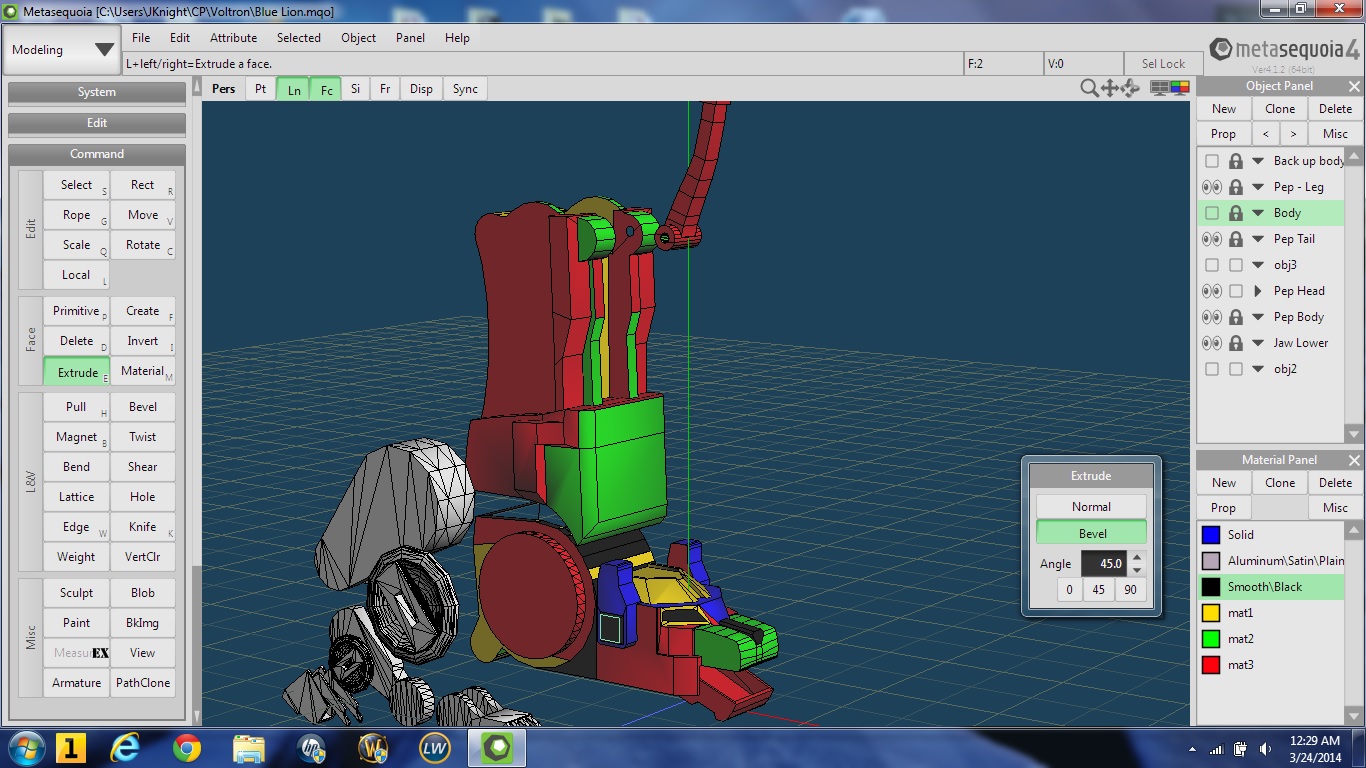
Task: Open the Panel menu
Action: [410, 38]
